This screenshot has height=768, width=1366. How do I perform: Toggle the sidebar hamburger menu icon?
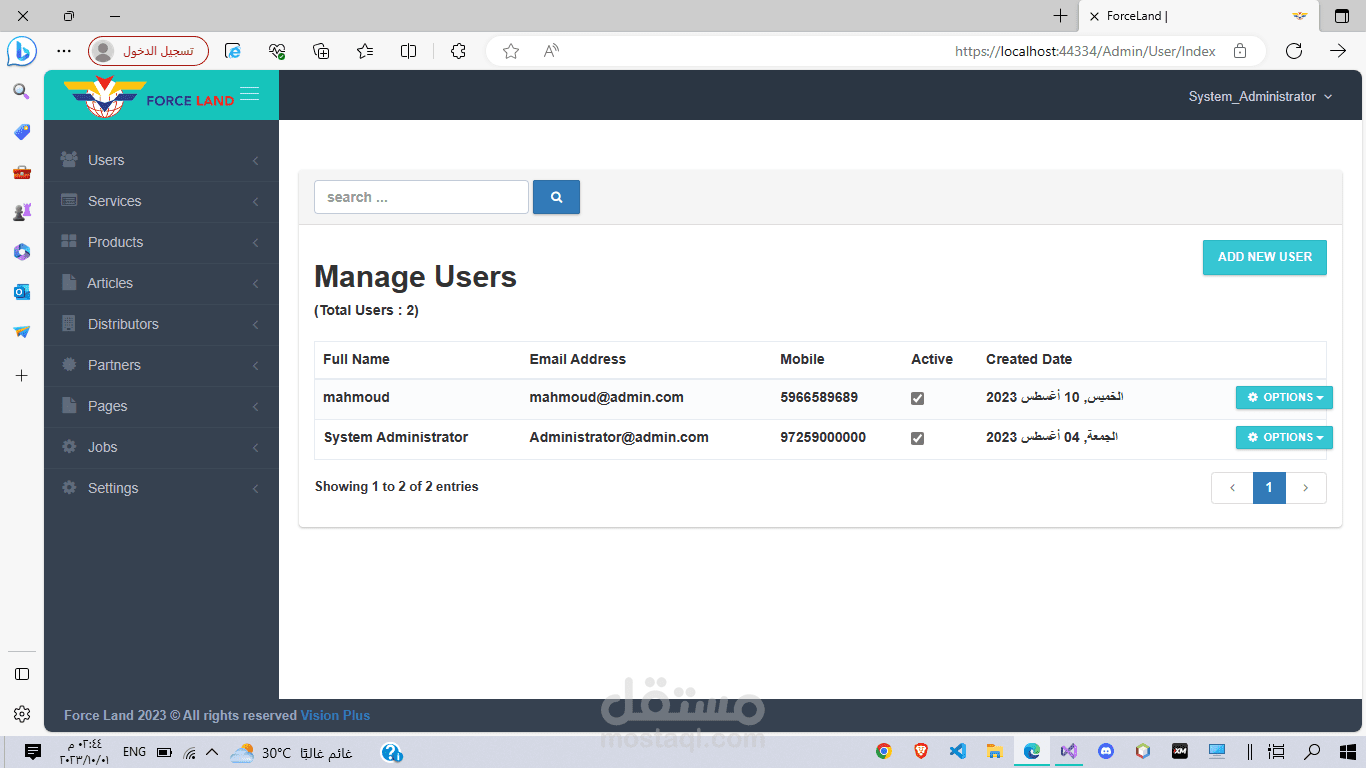(250, 94)
